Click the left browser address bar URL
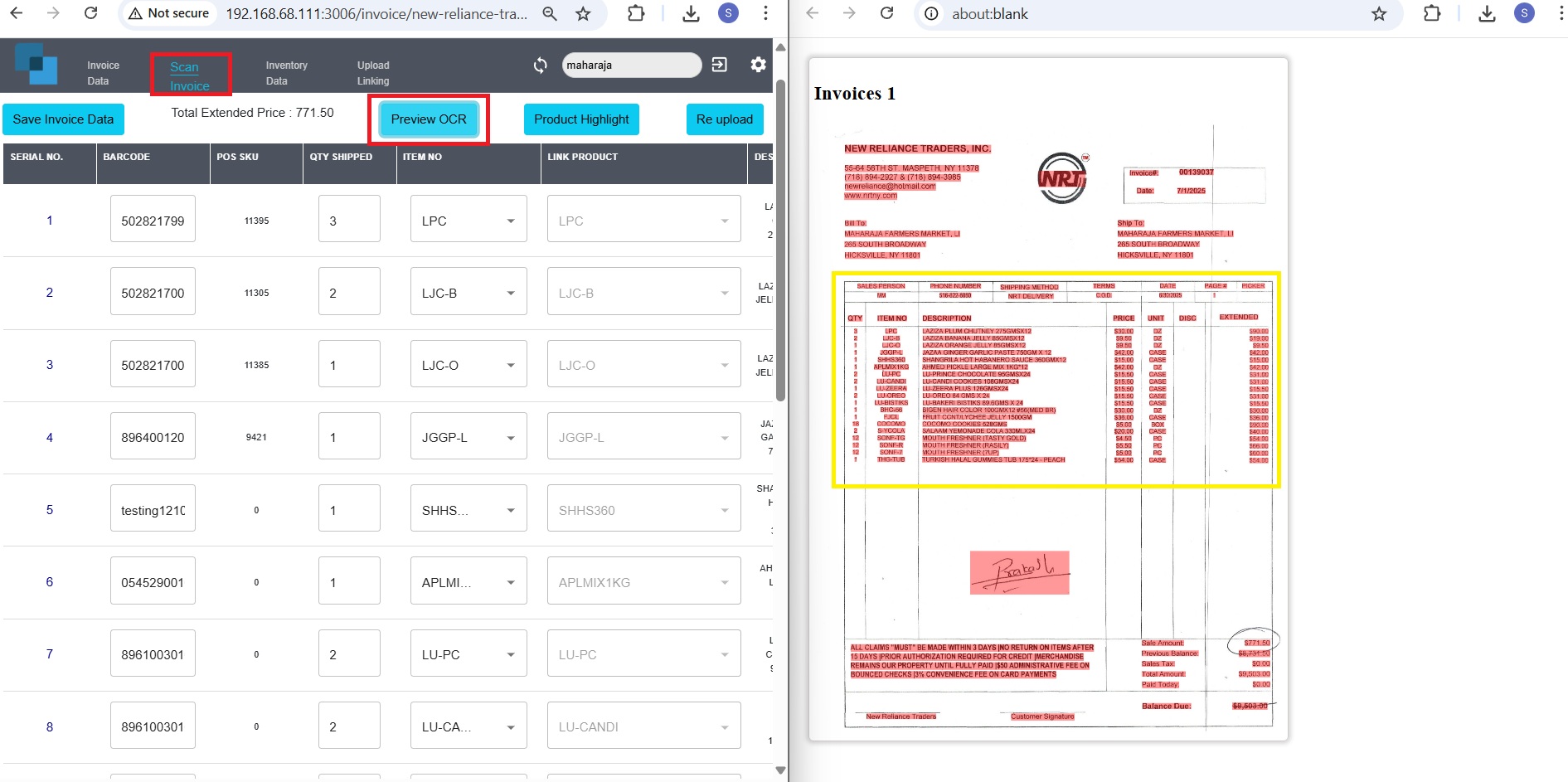1568x782 pixels. pos(376,13)
